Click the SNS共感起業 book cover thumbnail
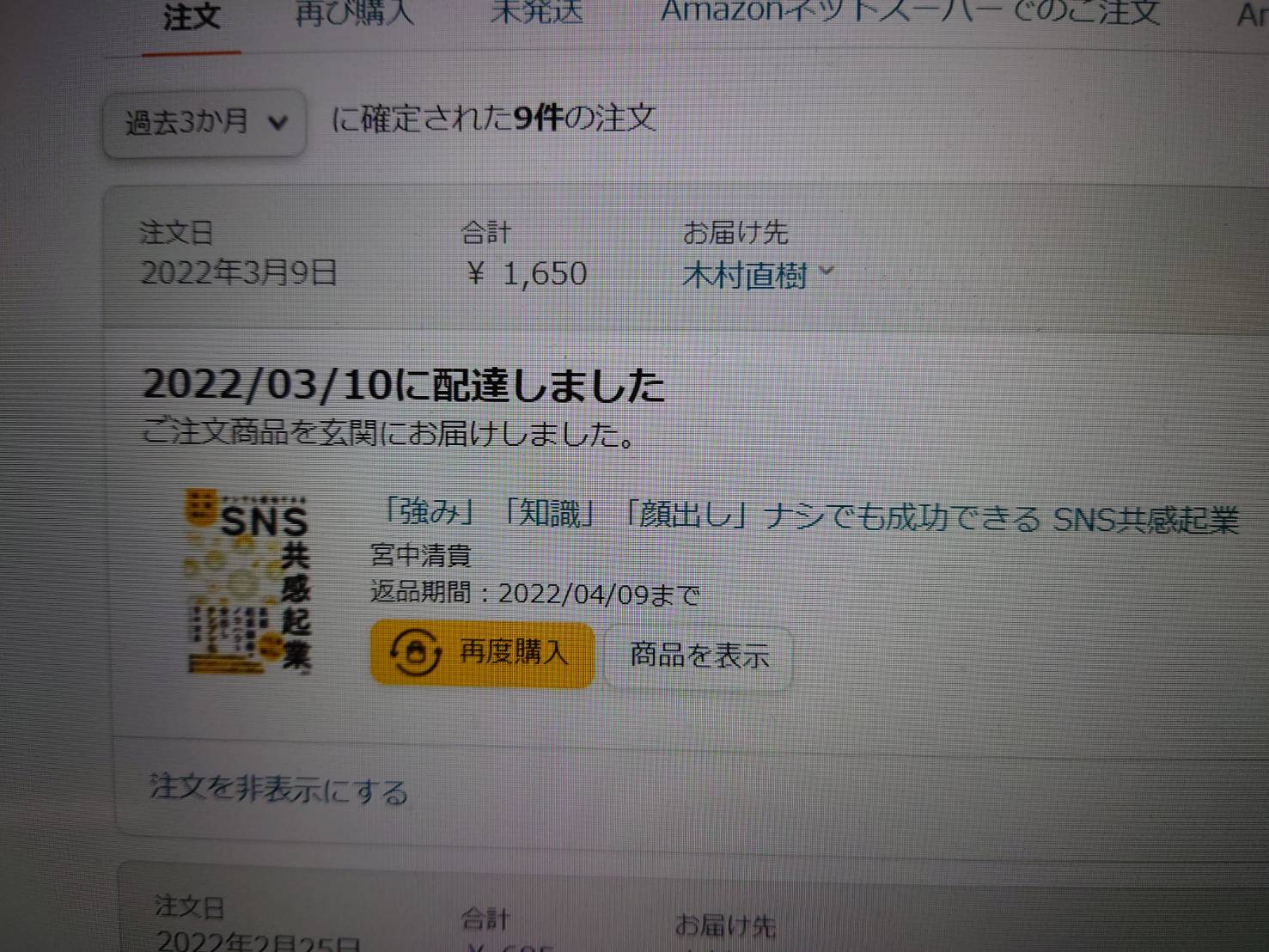Image resolution: width=1269 pixels, height=952 pixels. pyautogui.click(x=248, y=580)
